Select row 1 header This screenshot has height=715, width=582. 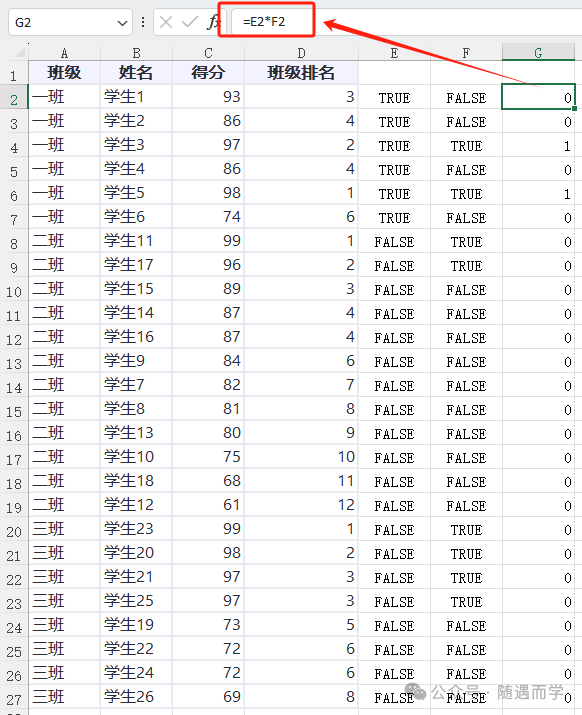[14, 74]
